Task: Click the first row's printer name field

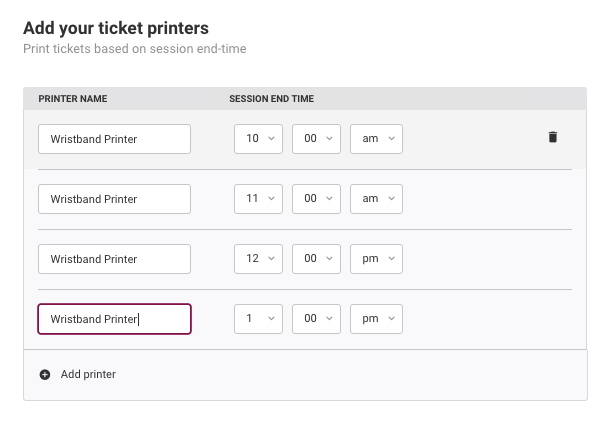Action: click(114, 139)
